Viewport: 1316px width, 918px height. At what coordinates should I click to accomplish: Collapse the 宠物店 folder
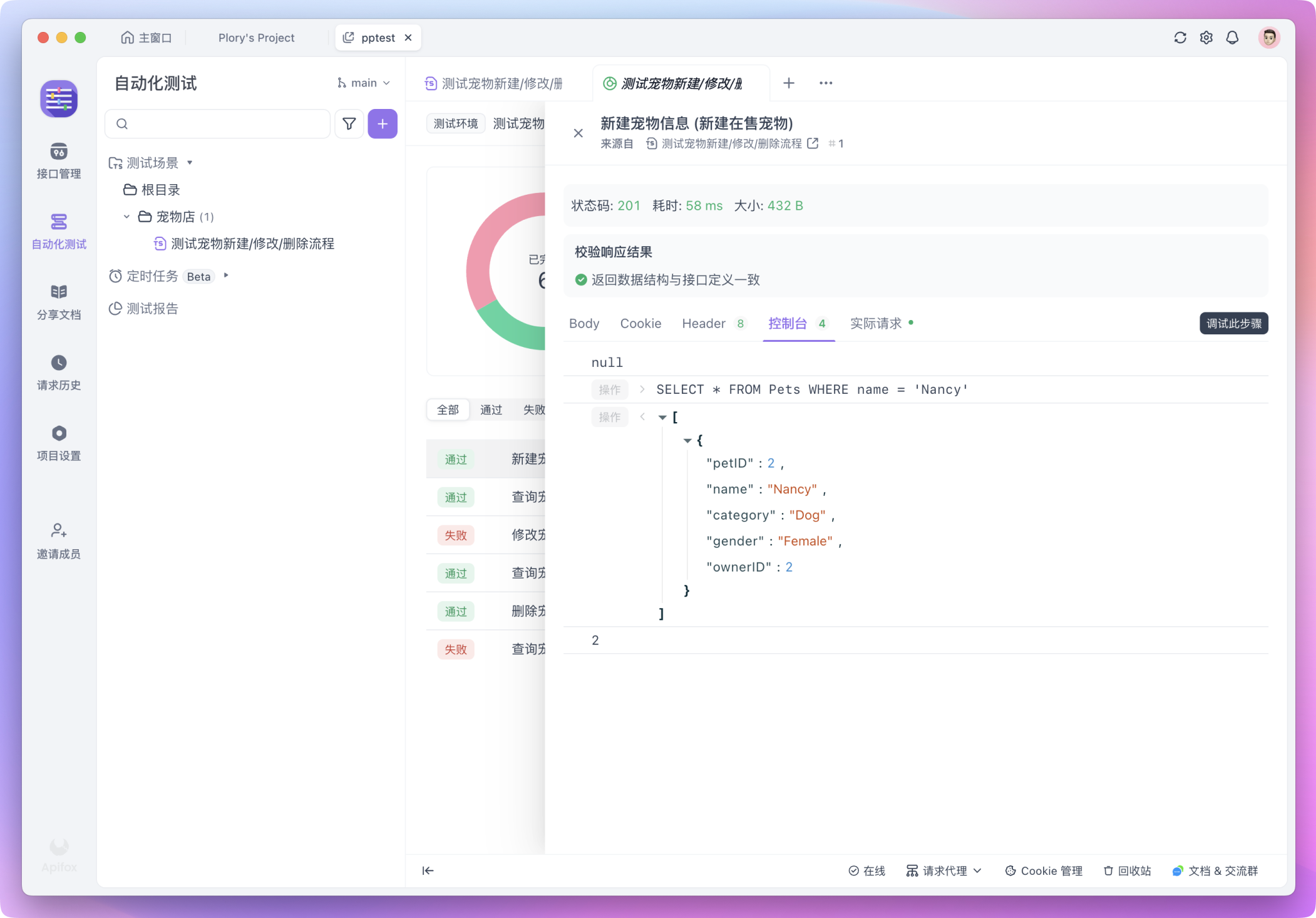pos(126,217)
